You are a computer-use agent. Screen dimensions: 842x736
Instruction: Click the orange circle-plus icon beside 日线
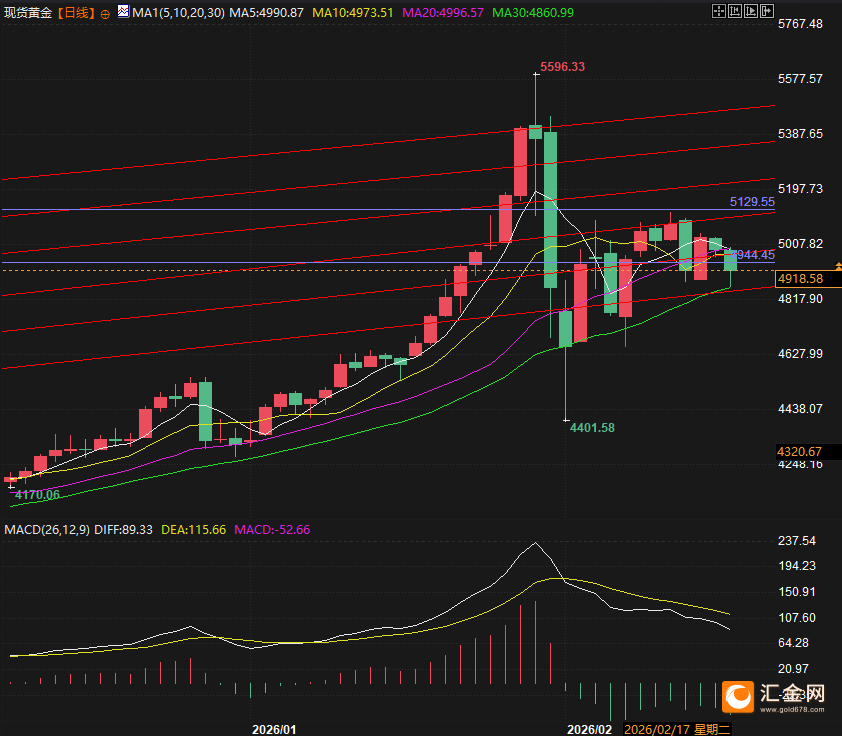coord(105,13)
